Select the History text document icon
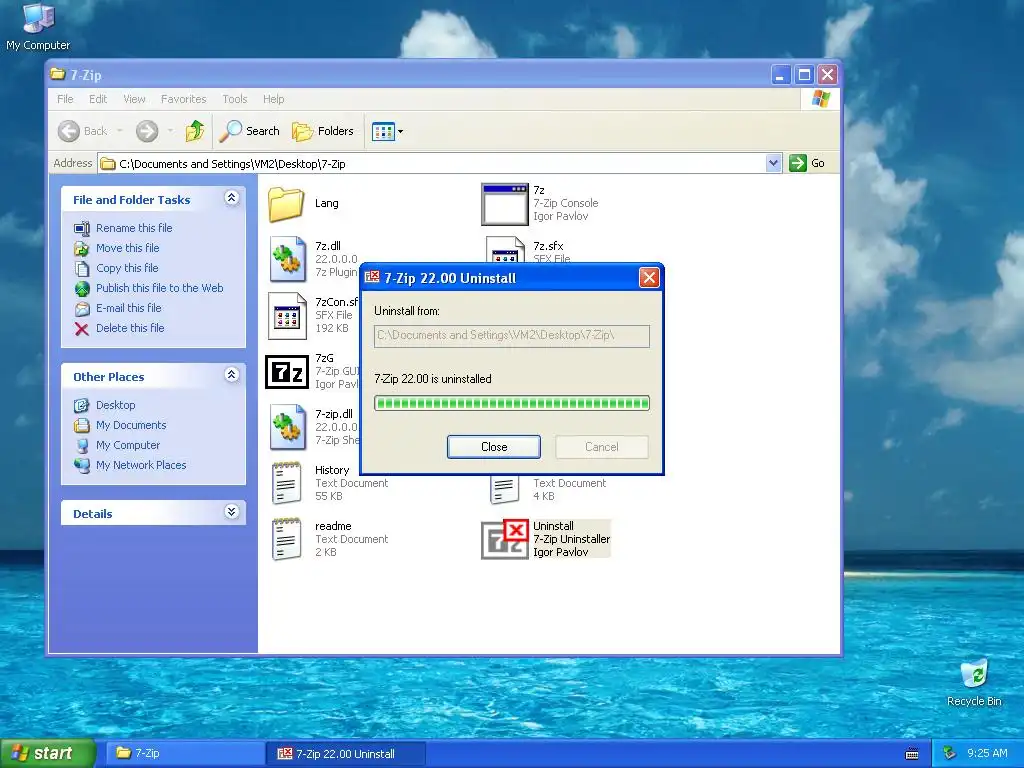Screen dimensions: 1024x768 (287, 483)
